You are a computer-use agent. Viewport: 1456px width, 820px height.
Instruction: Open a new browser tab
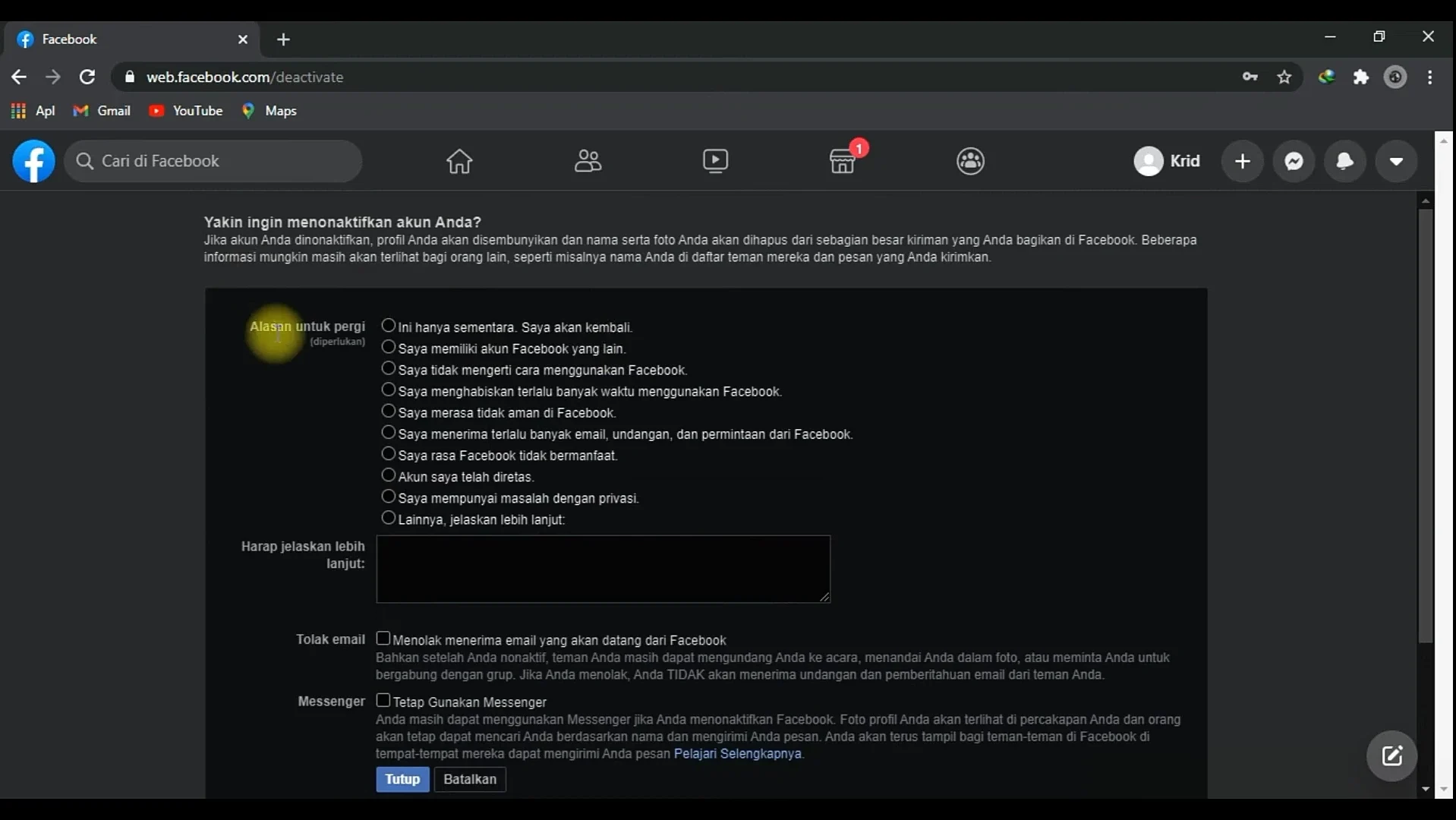(x=283, y=39)
